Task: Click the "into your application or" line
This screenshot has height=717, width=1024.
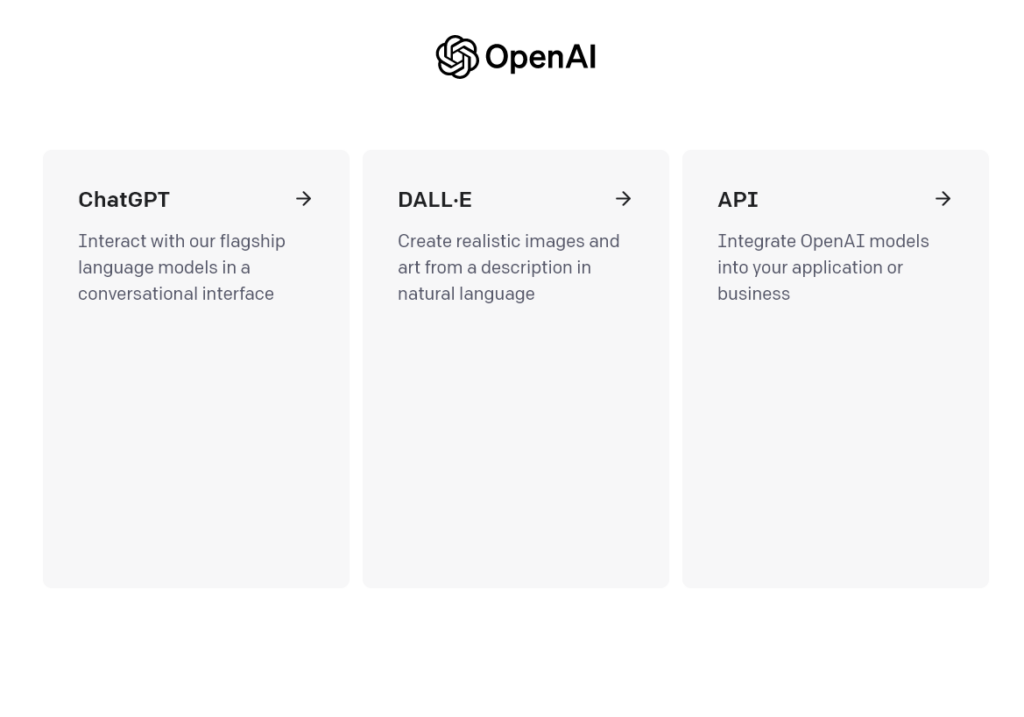Action: (x=810, y=267)
